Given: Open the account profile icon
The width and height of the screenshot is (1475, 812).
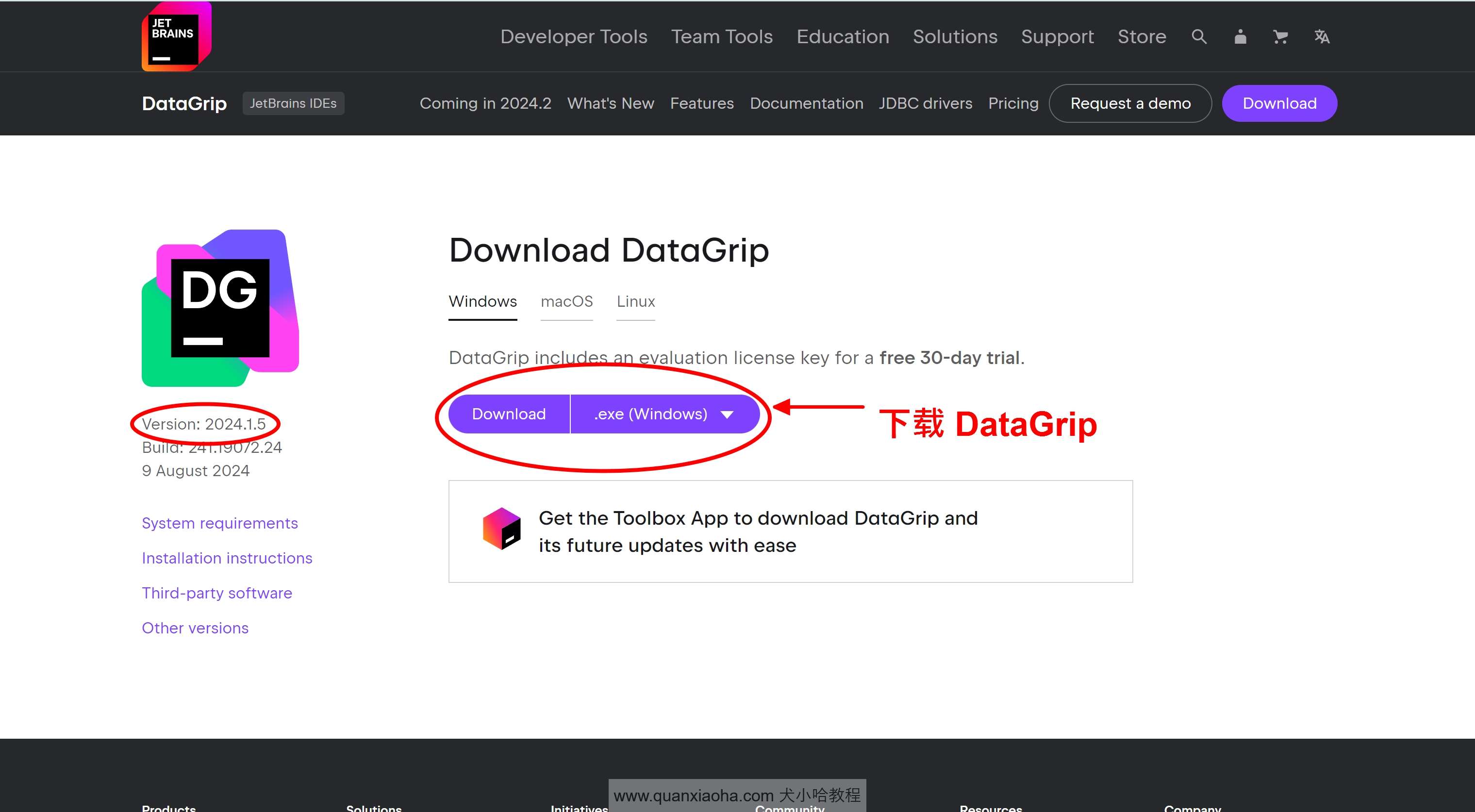Looking at the screenshot, I should pos(1240,37).
